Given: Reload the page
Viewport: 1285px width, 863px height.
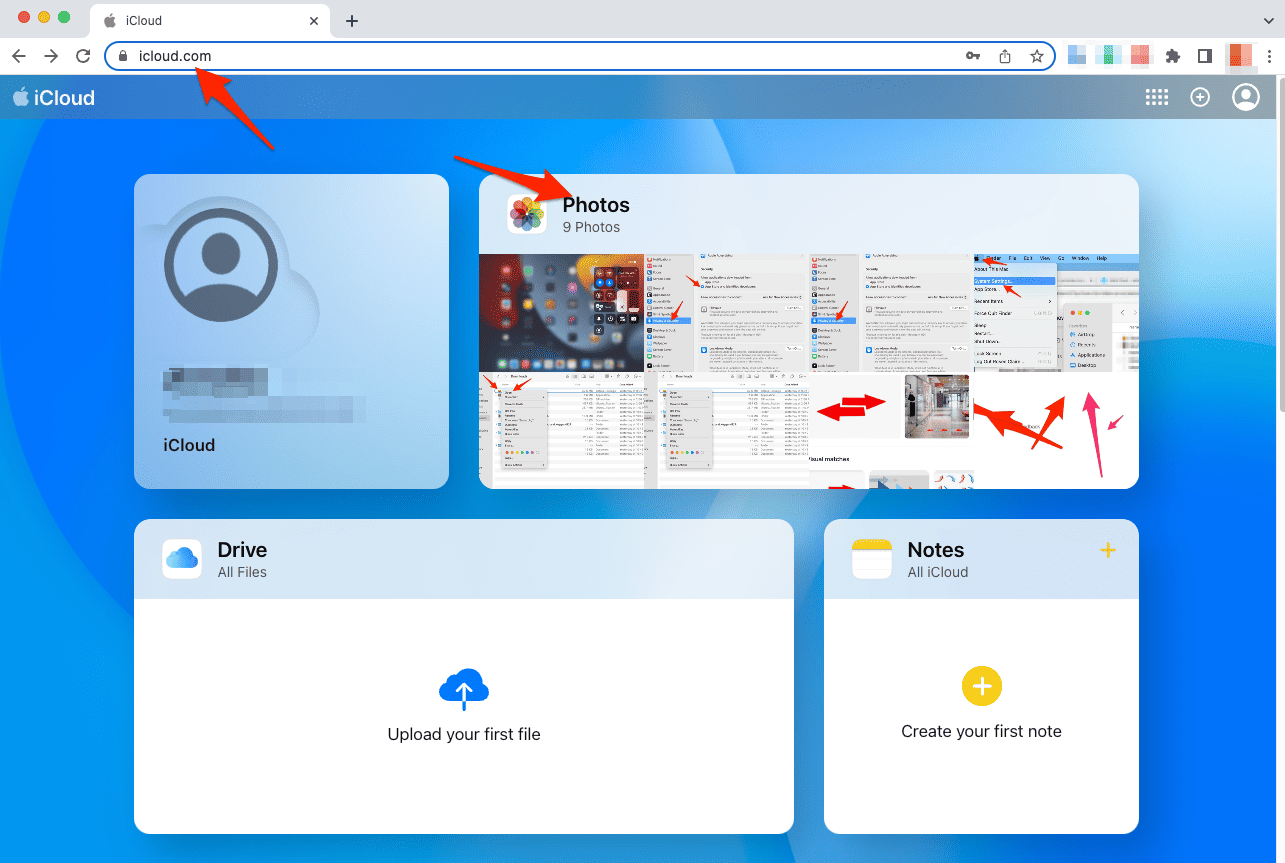Looking at the screenshot, I should pyautogui.click(x=83, y=56).
